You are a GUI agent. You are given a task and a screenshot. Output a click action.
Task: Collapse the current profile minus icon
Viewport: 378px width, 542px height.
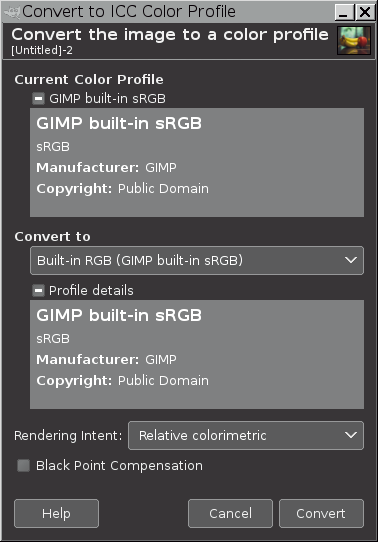(38, 99)
